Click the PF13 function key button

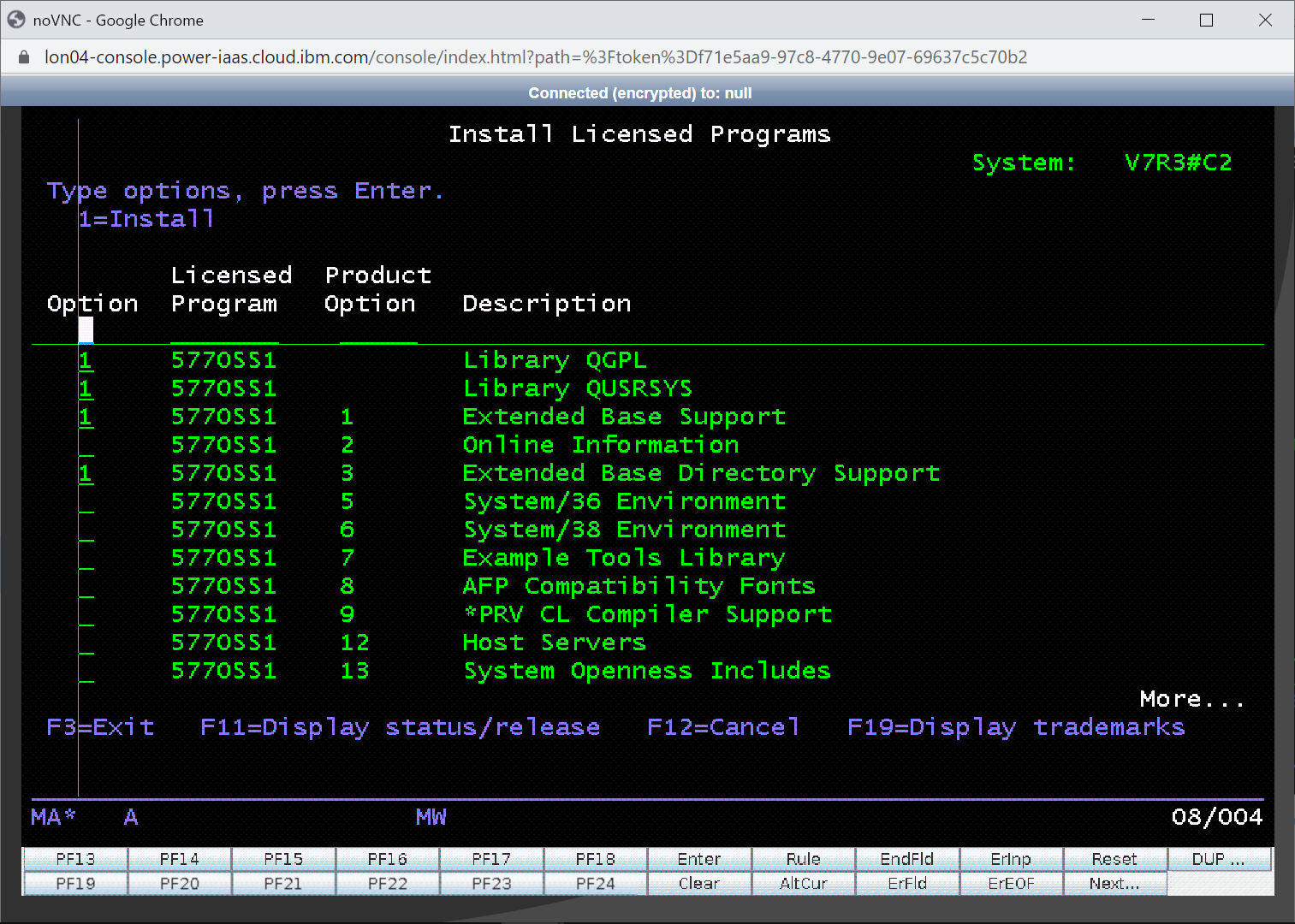point(75,859)
